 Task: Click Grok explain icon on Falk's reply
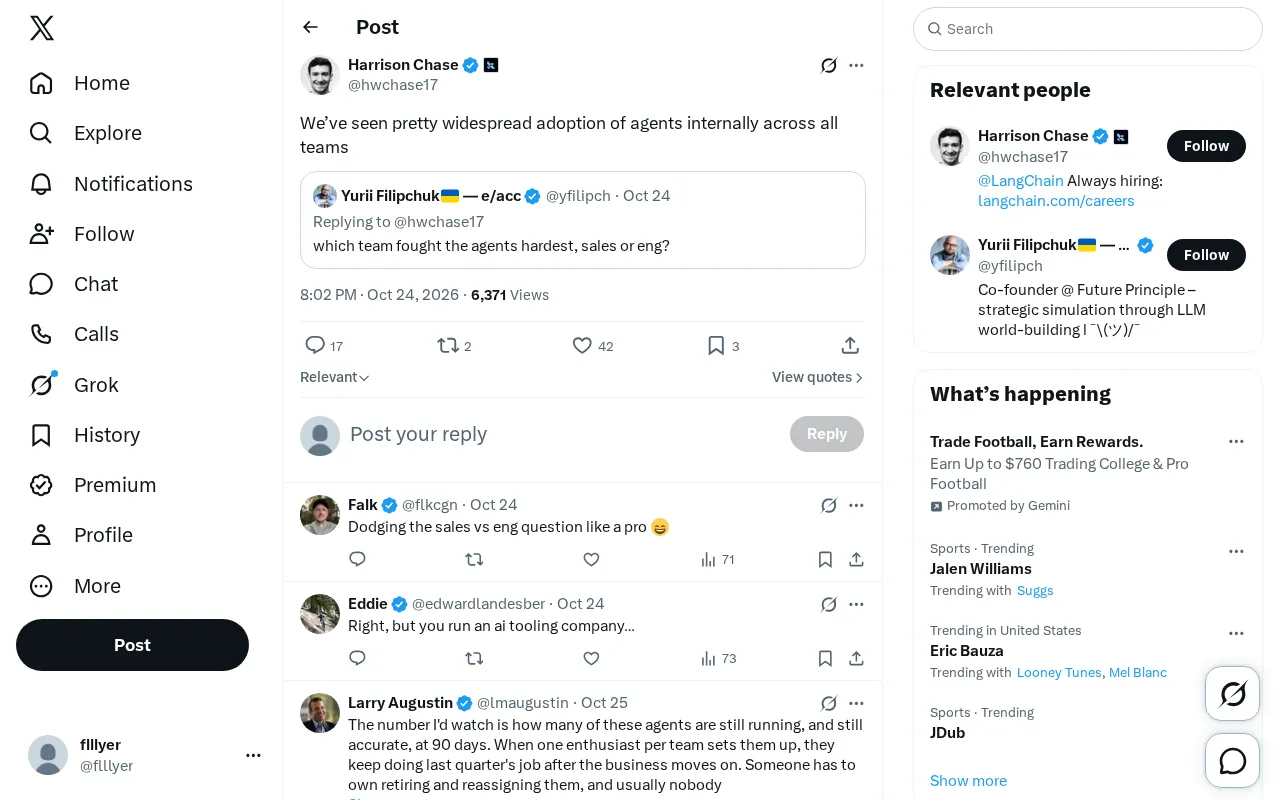pyautogui.click(x=829, y=505)
